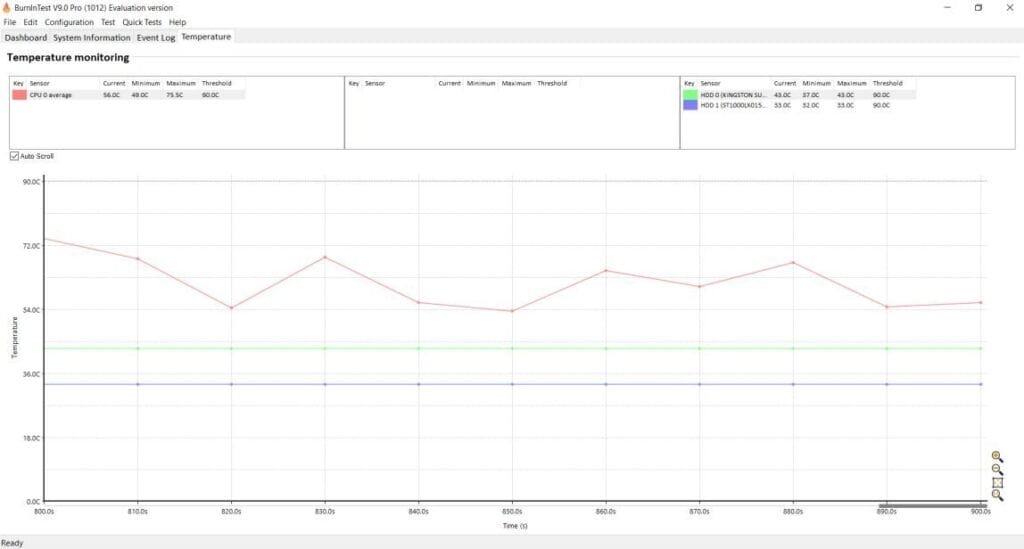Open the Edit menu
The height and width of the screenshot is (549, 1024).
(31, 22)
